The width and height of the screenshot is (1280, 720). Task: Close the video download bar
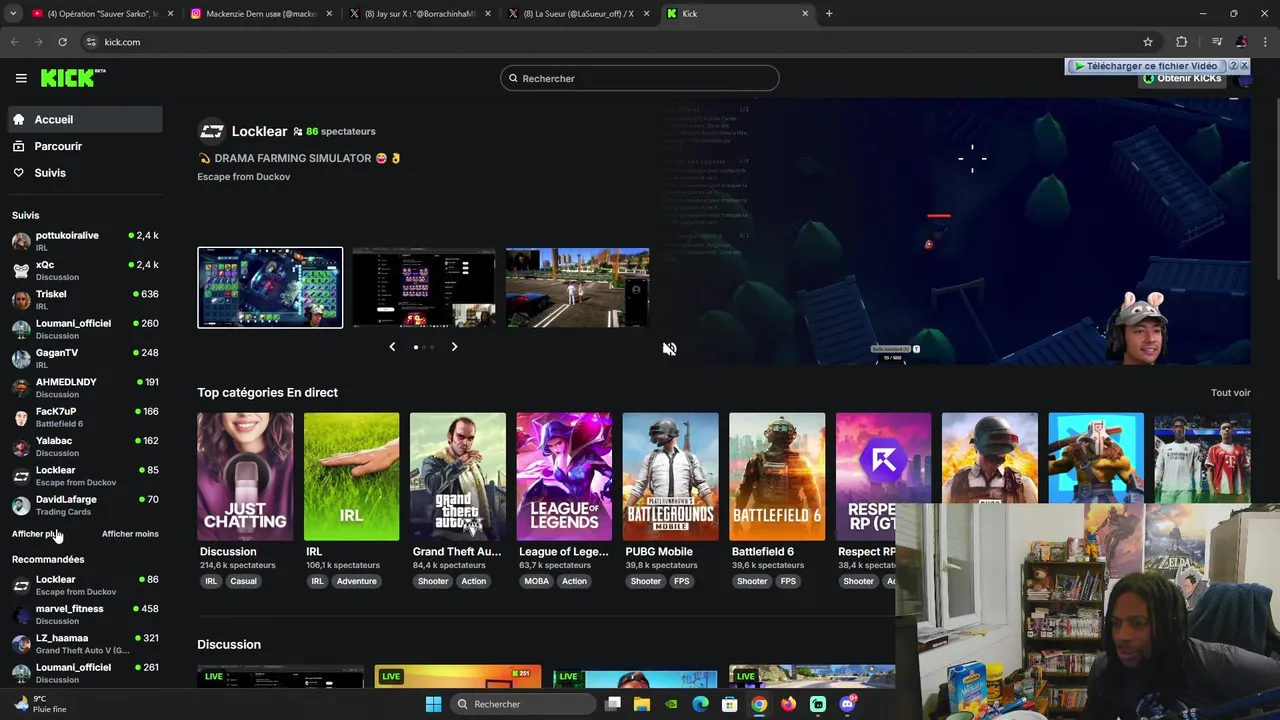click(1244, 66)
